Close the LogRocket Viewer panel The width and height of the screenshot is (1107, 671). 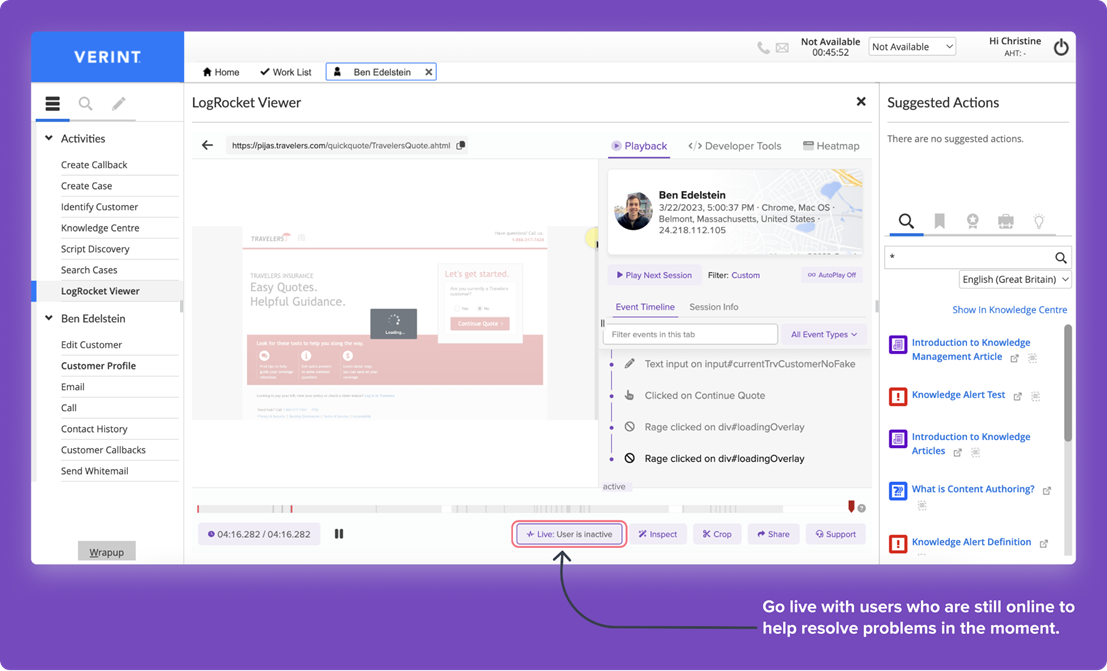click(861, 102)
